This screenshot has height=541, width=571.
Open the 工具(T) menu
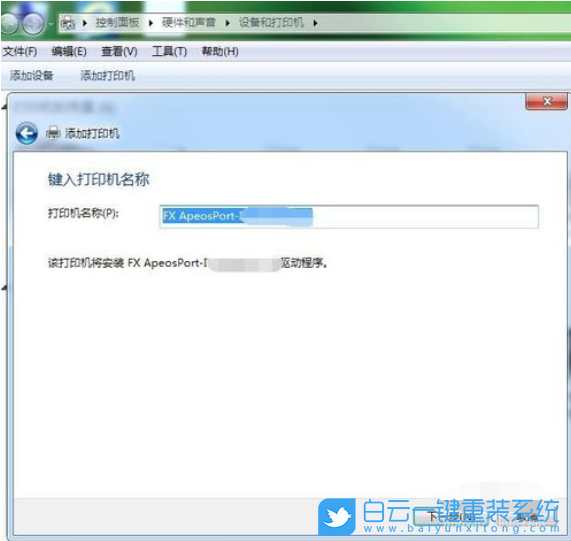coord(169,51)
